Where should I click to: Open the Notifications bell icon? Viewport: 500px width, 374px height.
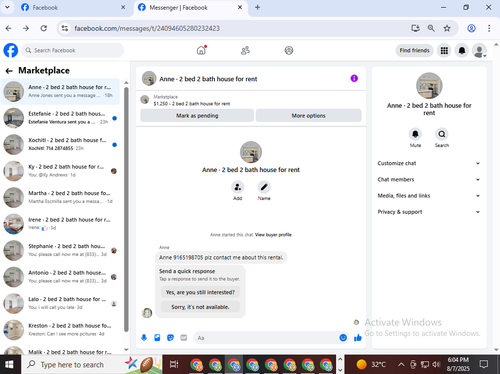(x=462, y=50)
